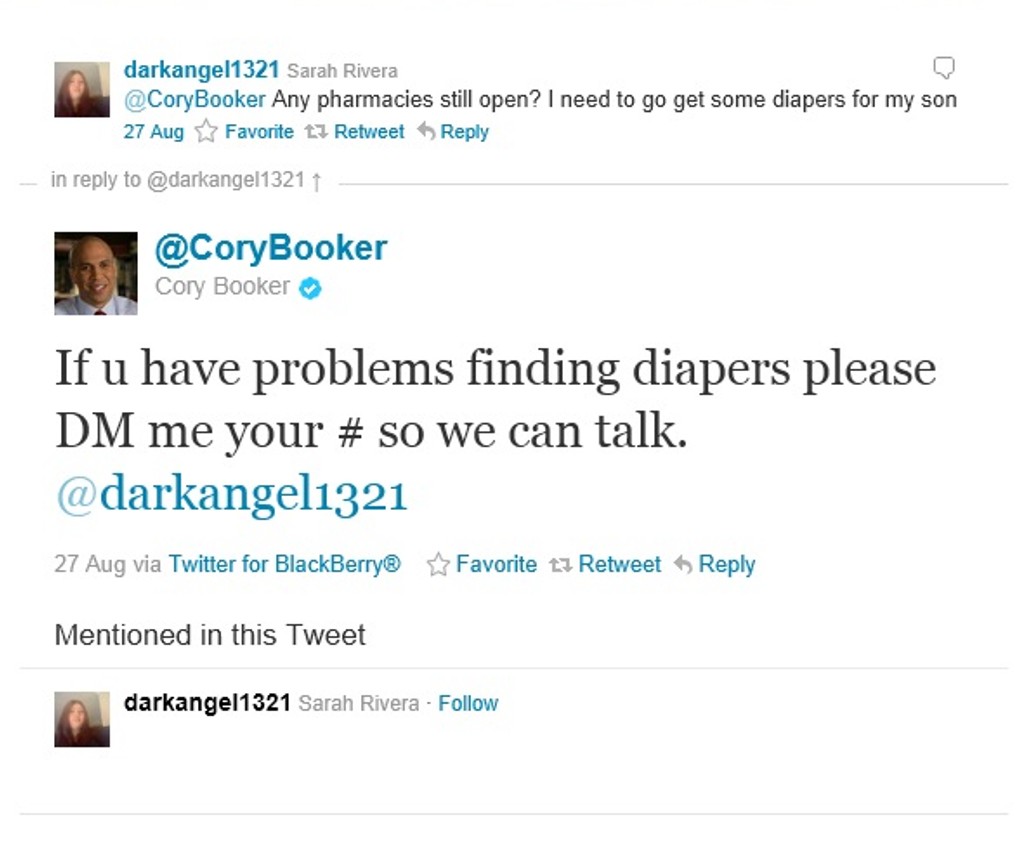Click the star icon in the top tweet
The height and width of the screenshot is (860, 1032).
pyautogui.click(x=206, y=131)
